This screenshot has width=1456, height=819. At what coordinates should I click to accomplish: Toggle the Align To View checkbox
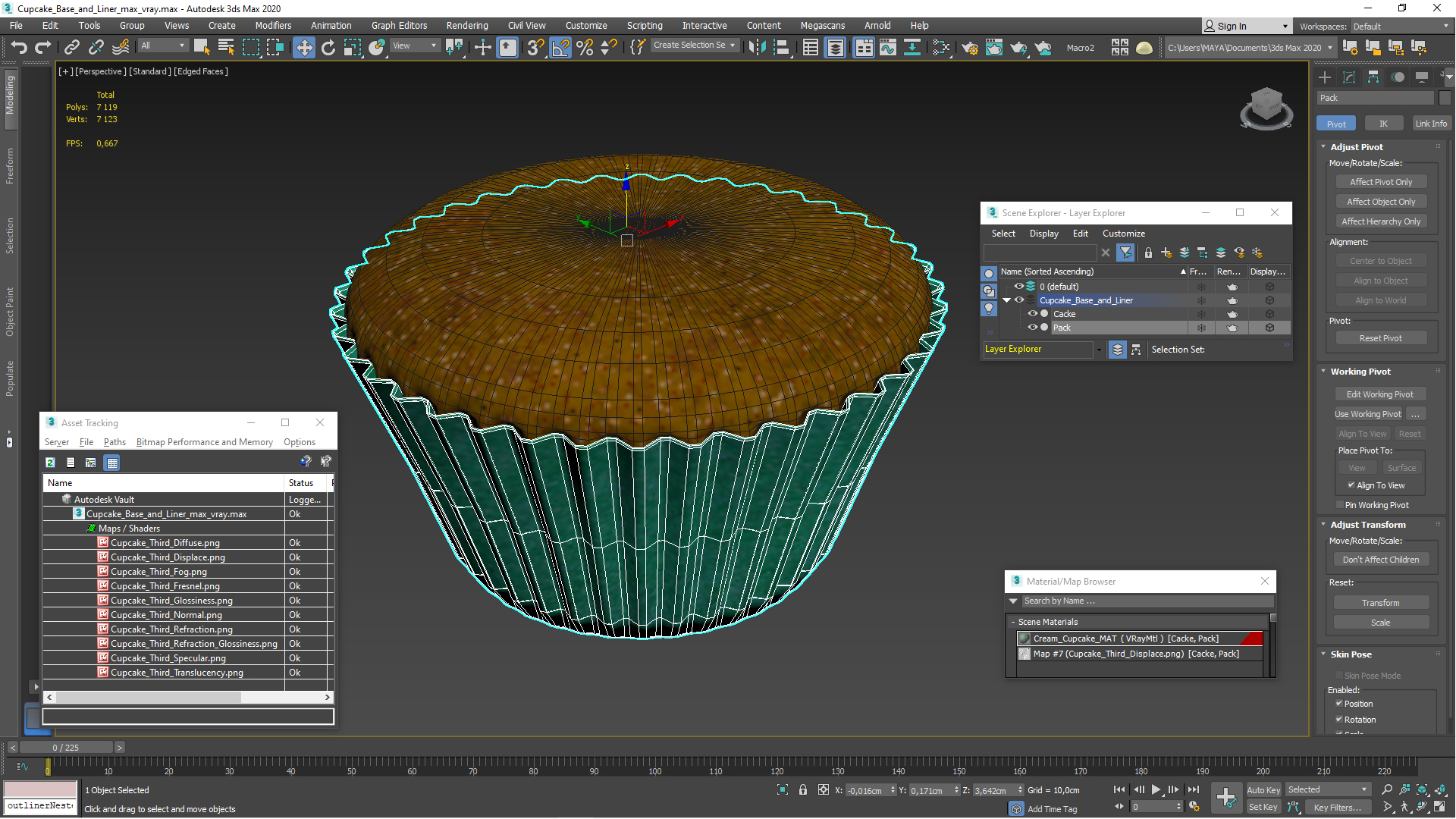point(1351,485)
